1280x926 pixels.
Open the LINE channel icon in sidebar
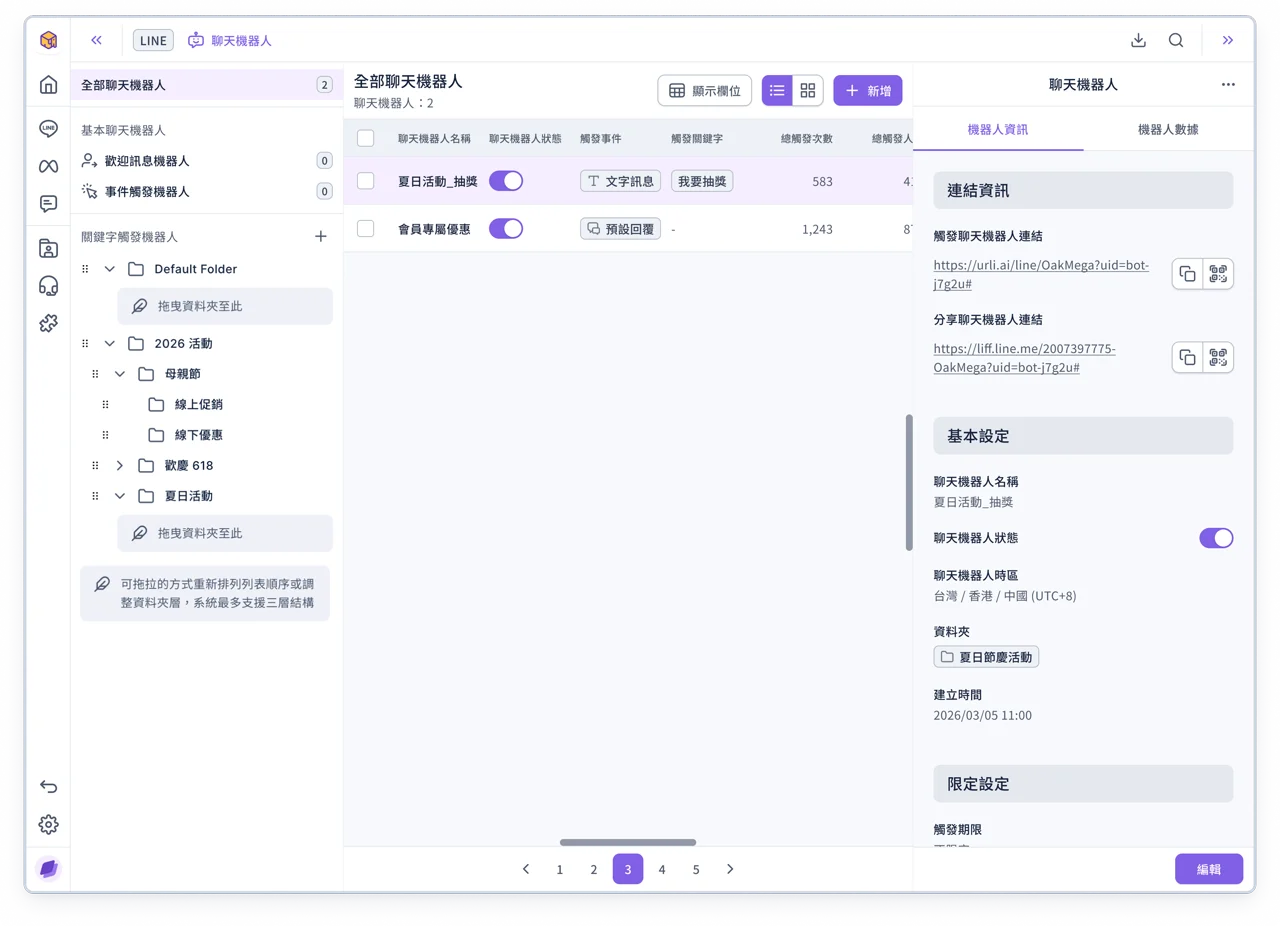click(x=48, y=128)
